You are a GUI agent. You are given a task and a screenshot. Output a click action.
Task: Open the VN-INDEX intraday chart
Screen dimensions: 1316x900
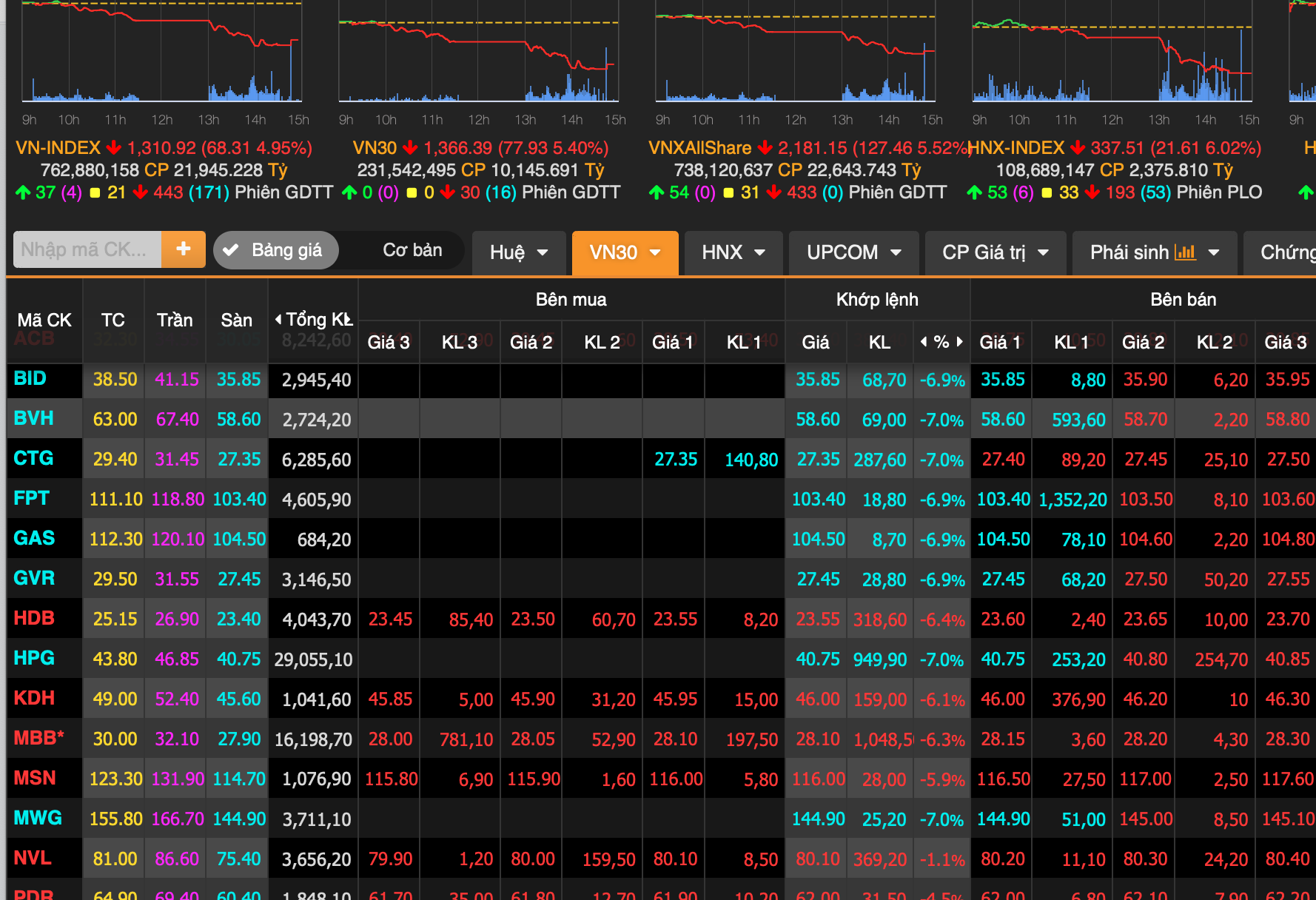point(161,52)
